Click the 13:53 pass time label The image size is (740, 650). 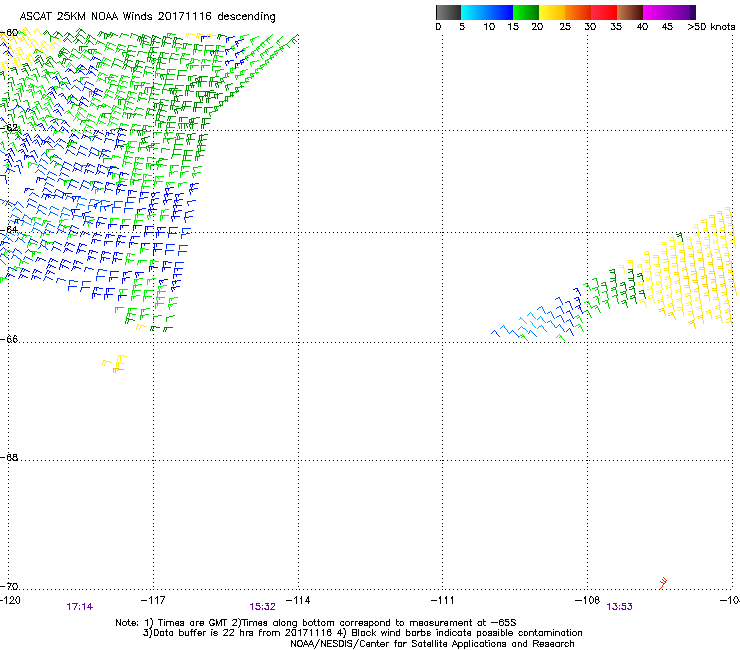[620, 606]
